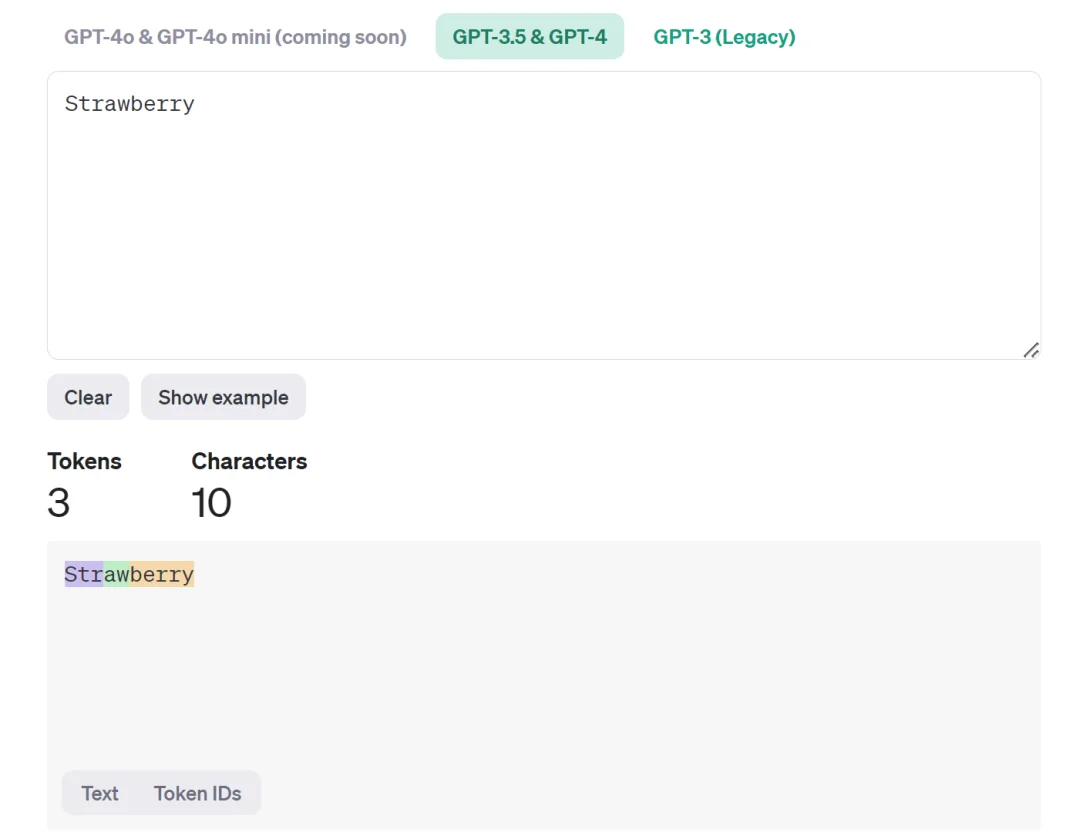
Task: Click the Clear button
Action: [x=88, y=397]
